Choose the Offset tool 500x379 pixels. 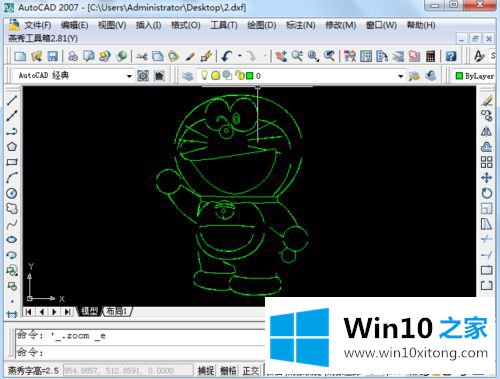coord(487,147)
